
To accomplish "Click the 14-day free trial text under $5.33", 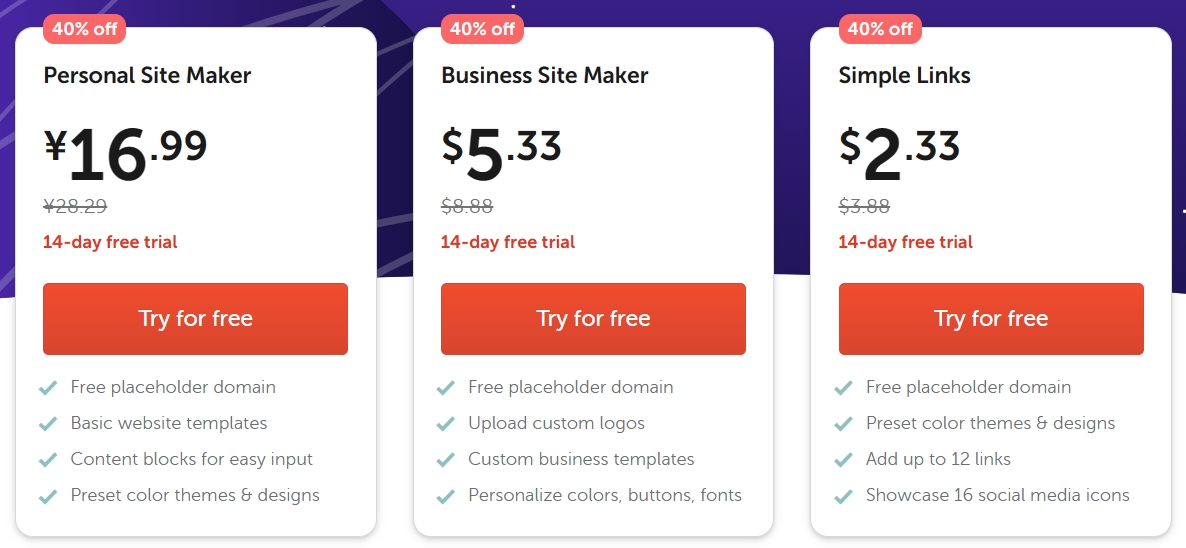I will (508, 243).
